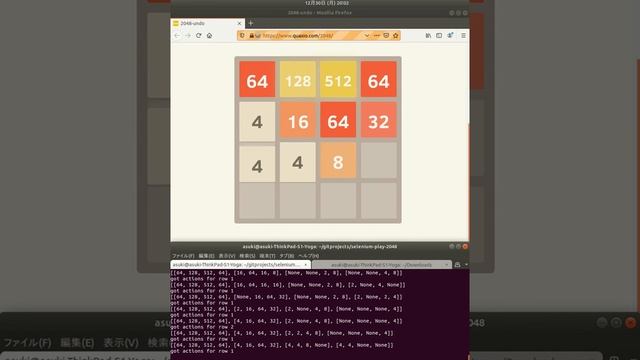This screenshot has height=360, width=640.
Task: Click the Firefox back arrow button
Action: click(177, 36)
